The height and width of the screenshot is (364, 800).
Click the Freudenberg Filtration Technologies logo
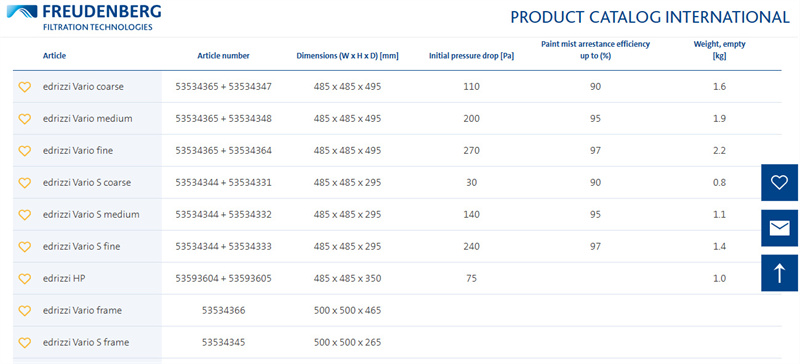point(84,17)
